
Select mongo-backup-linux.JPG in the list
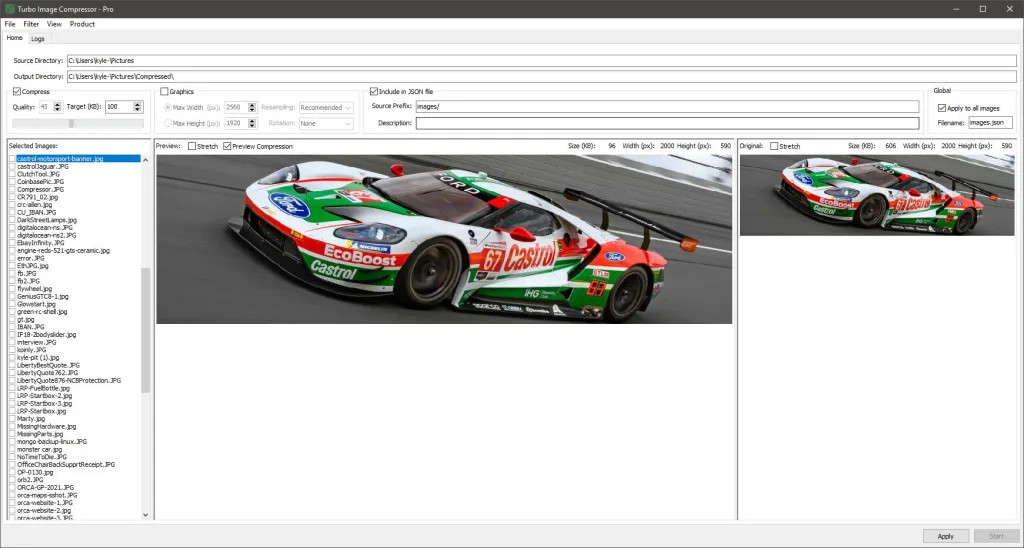click(52, 442)
